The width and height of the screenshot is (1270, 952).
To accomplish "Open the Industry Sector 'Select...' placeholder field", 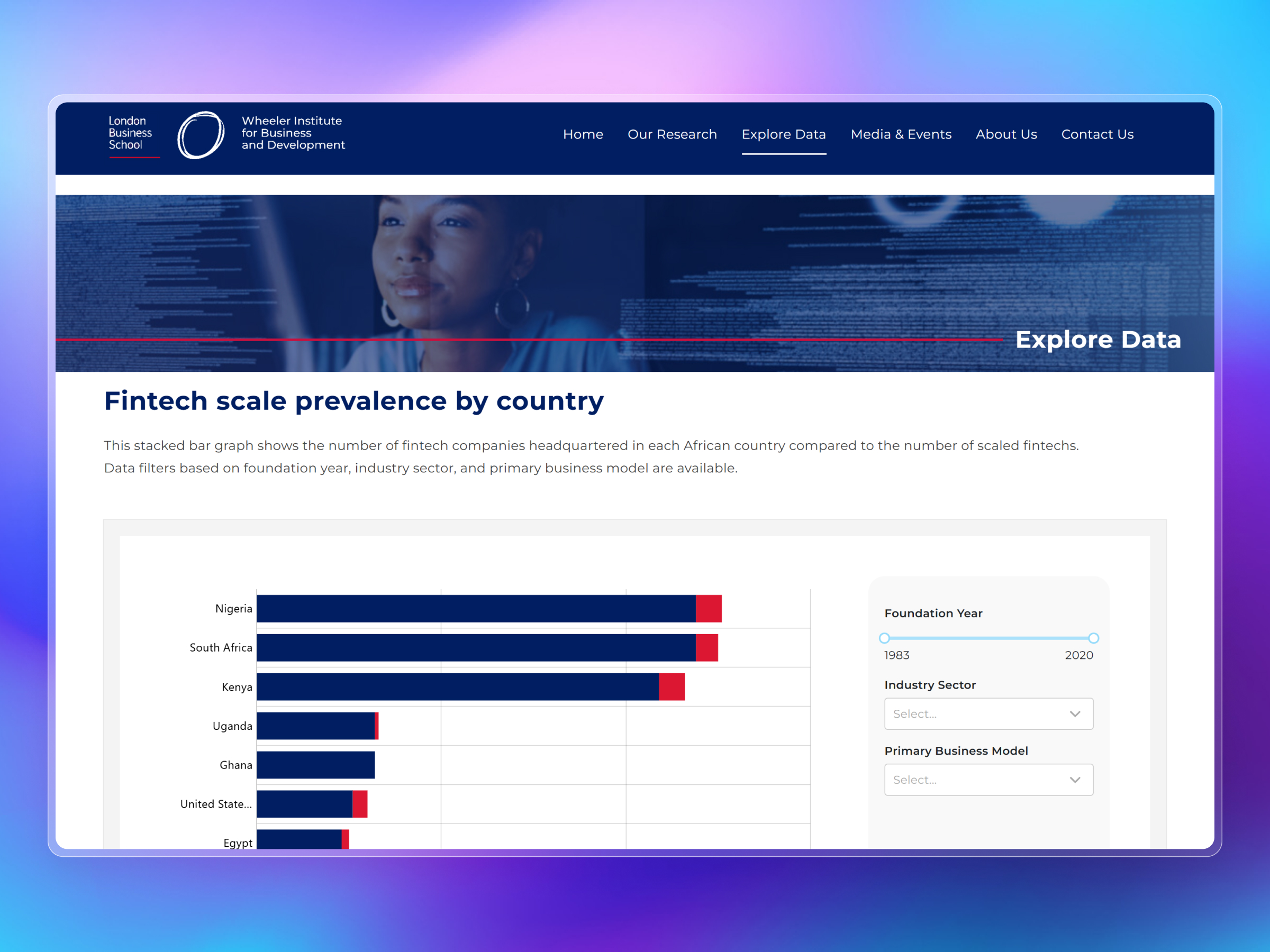I will click(947, 714).
